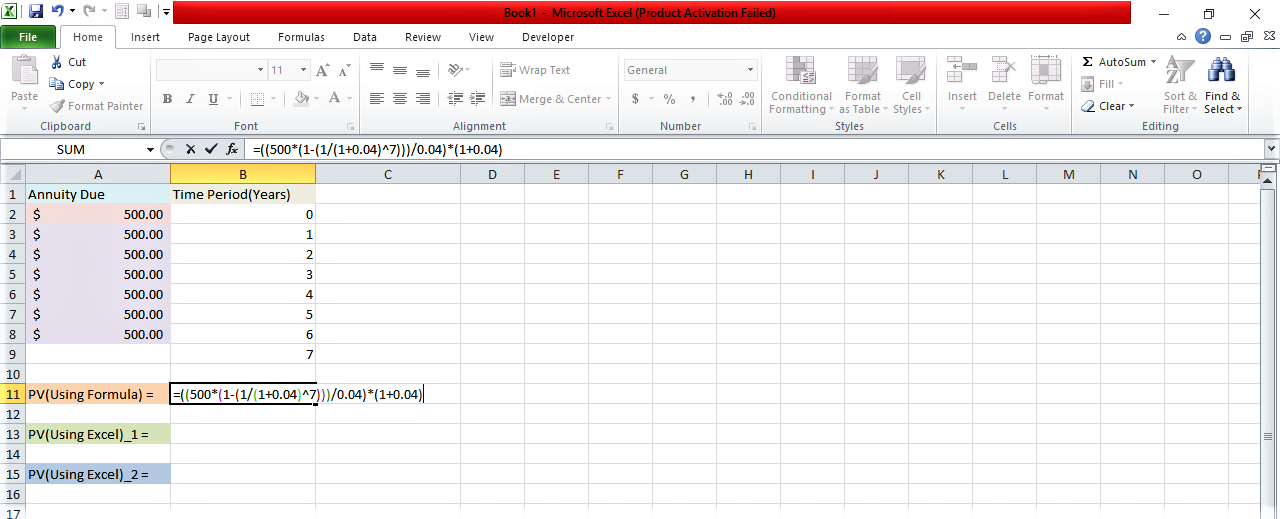Toggle Bold formatting

[x=167, y=99]
